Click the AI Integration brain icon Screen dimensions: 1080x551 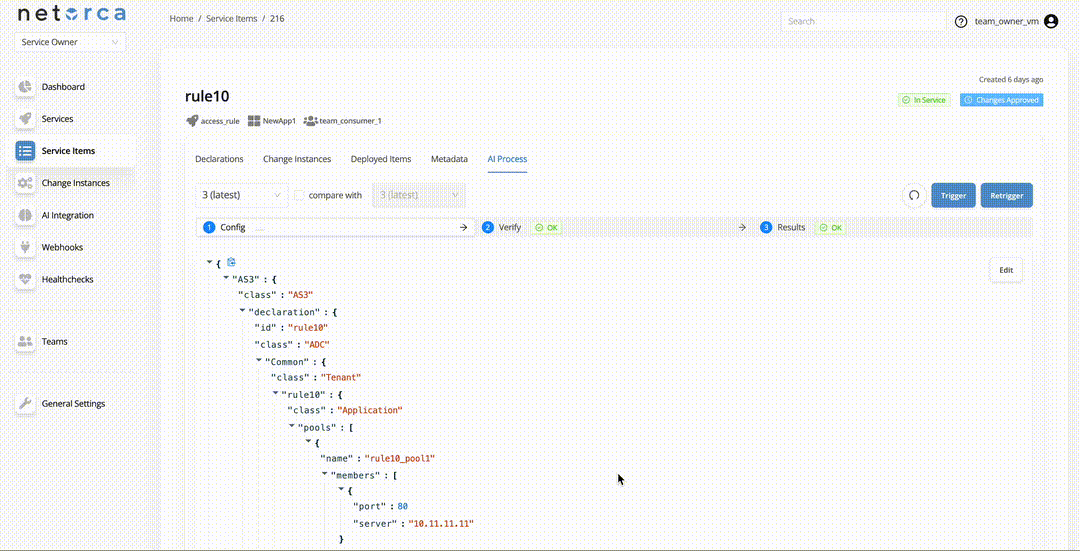tap(25, 215)
